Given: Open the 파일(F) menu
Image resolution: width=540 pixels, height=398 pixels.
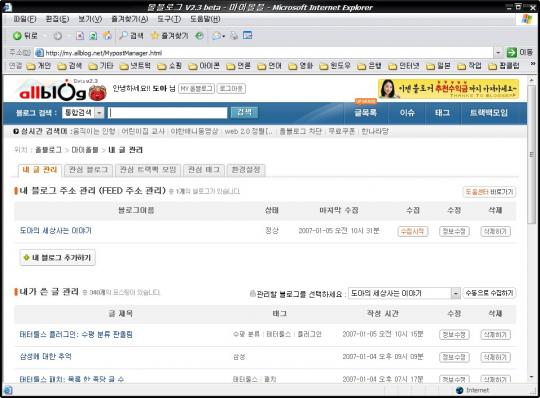Looking at the screenshot, I should coord(25,19).
